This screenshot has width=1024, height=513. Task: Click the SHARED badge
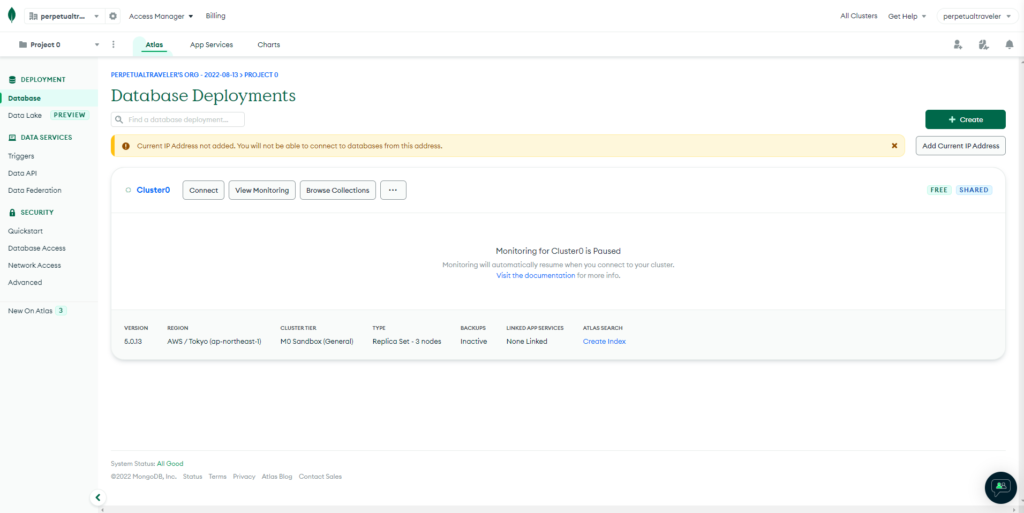click(974, 190)
